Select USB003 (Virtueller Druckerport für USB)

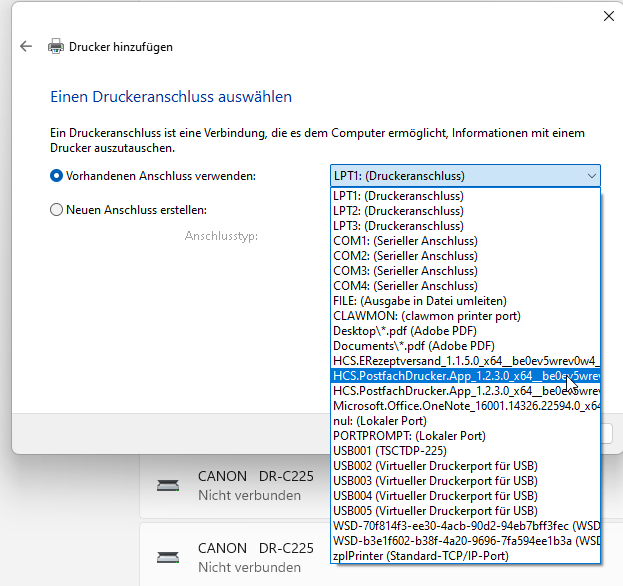pos(465,481)
